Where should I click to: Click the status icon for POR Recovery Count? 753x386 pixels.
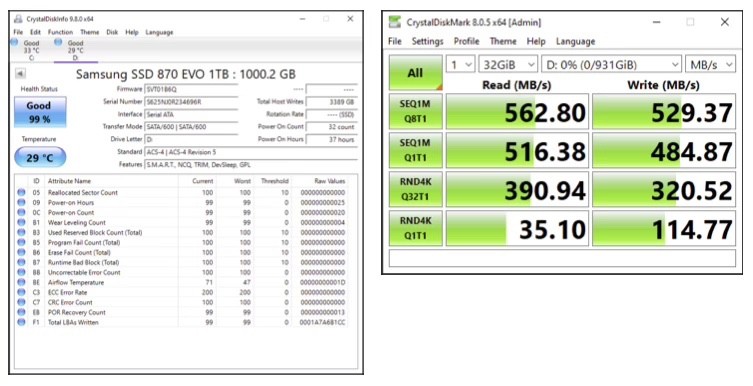point(21,312)
